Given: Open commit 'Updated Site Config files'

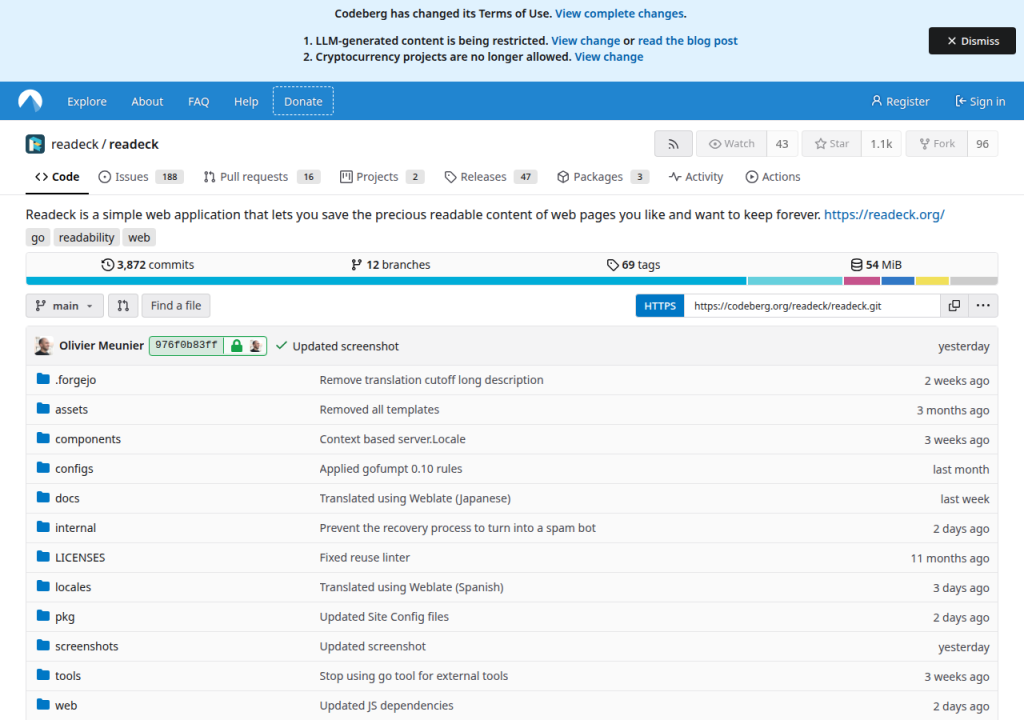Looking at the screenshot, I should (x=384, y=616).
